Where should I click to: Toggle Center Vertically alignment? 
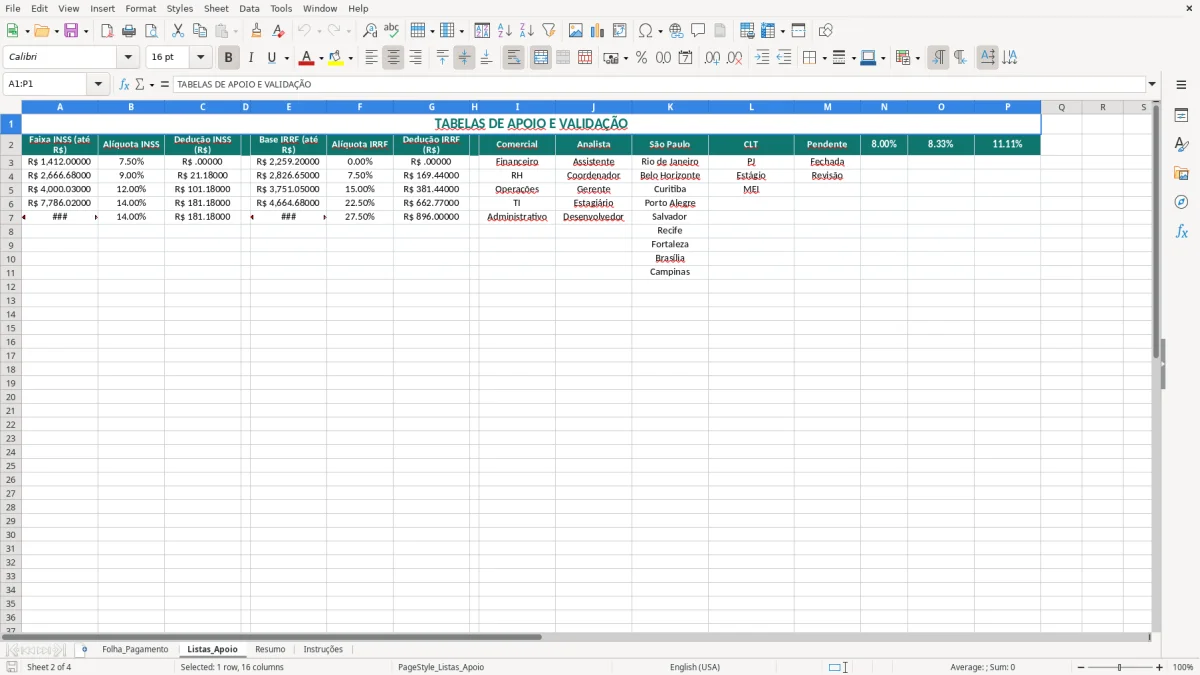click(464, 58)
